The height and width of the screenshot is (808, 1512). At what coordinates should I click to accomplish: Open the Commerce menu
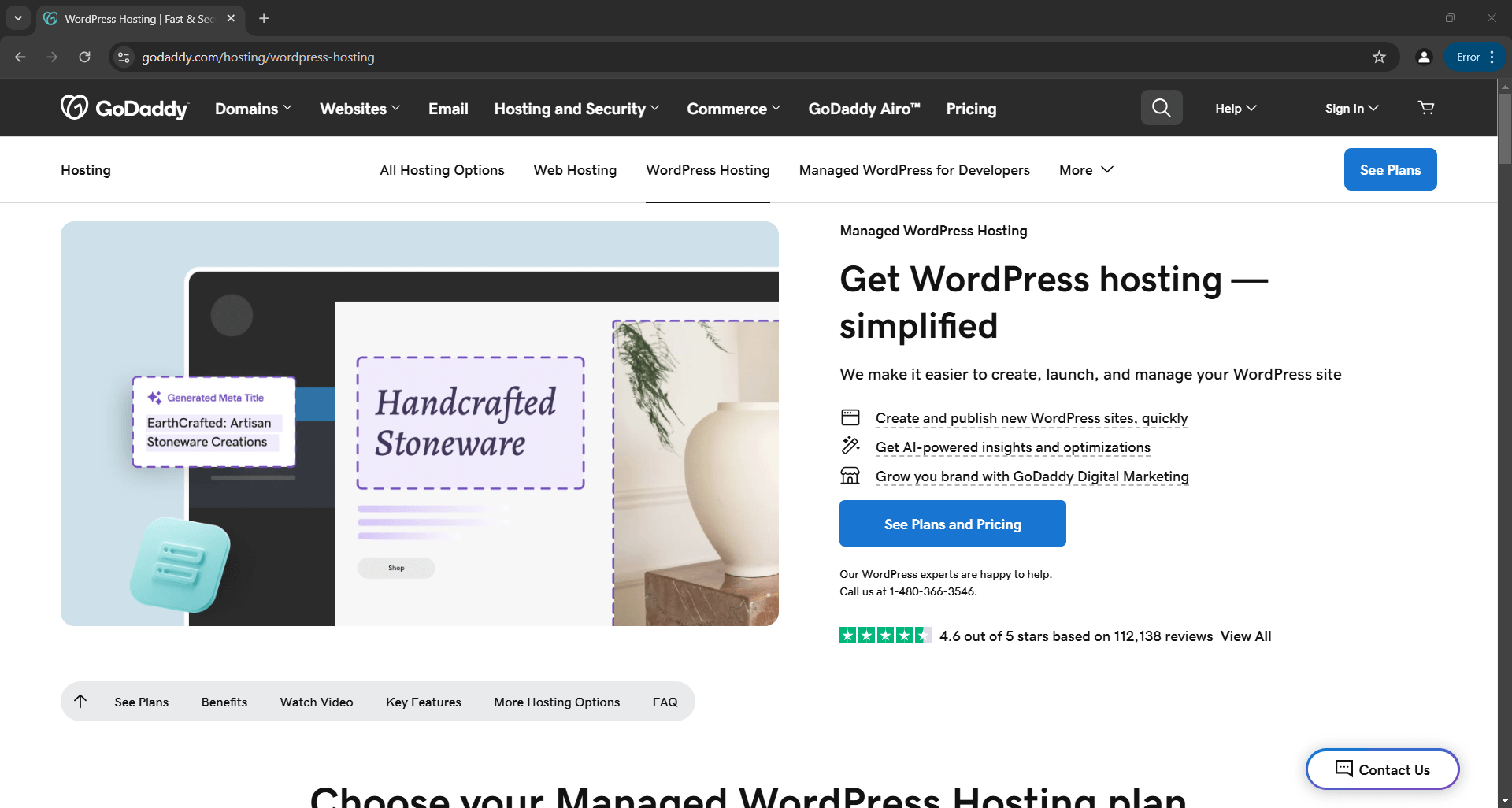click(732, 108)
